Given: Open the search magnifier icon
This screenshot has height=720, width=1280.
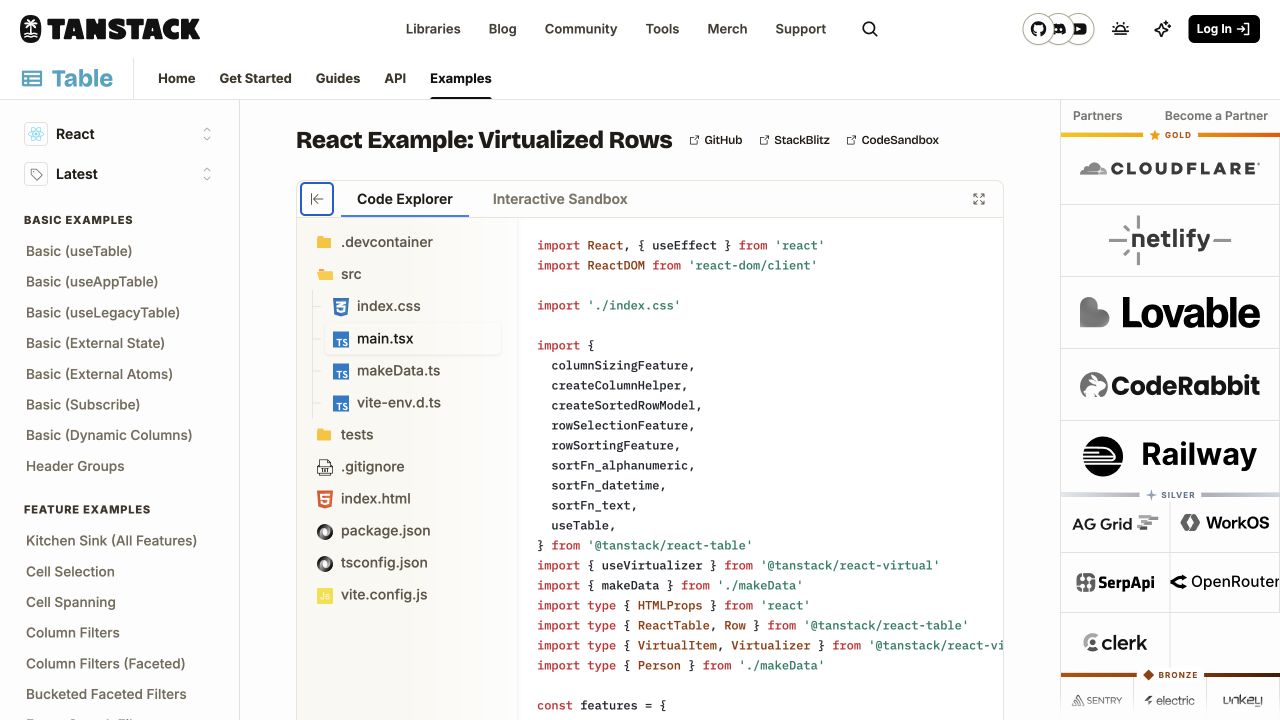Looking at the screenshot, I should pyautogui.click(x=870, y=29).
